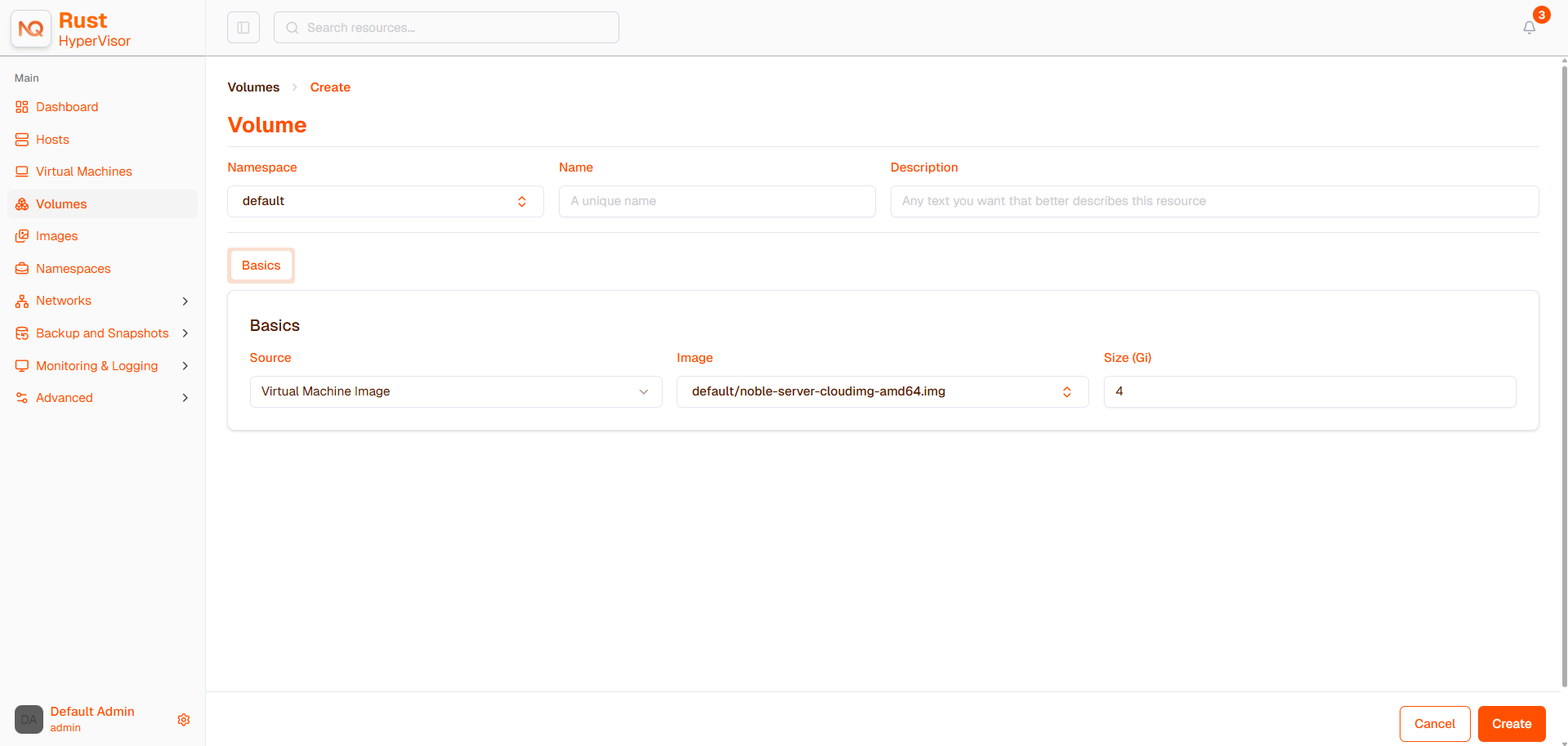This screenshot has height=746, width=1568.
Task: Open Virtual Machines page
Action: click(x=103, y=172)
